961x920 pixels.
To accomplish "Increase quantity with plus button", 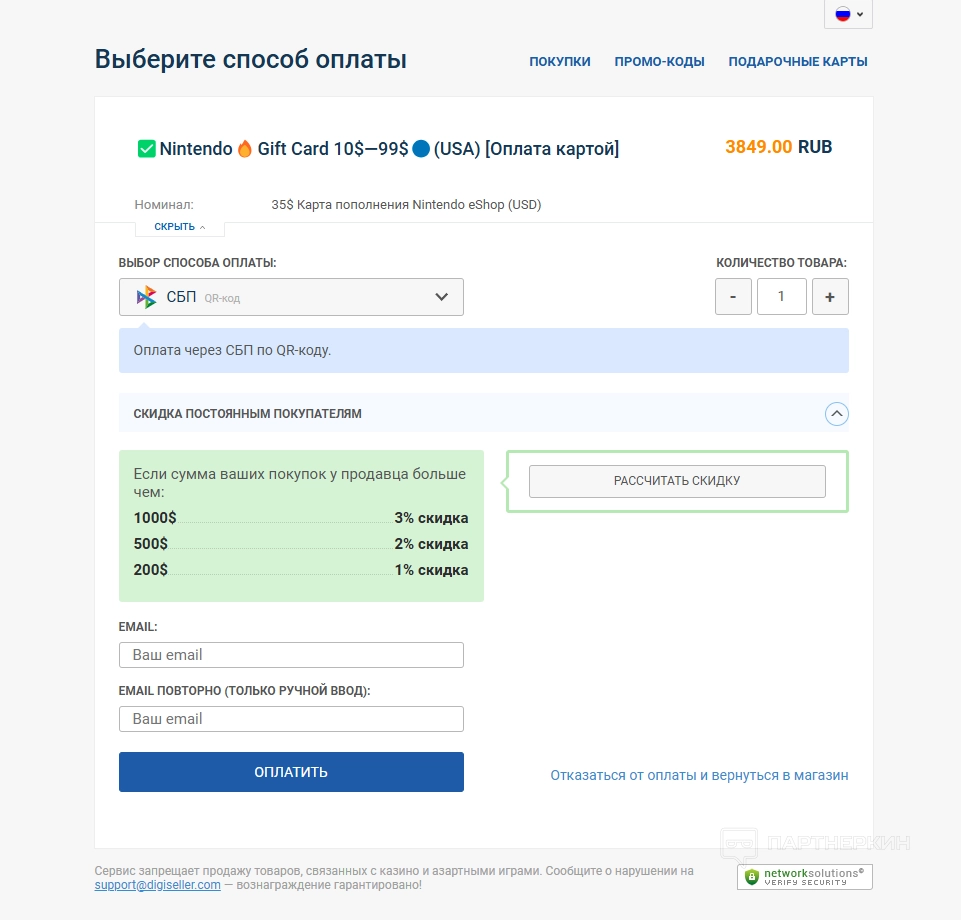I will tap(830, 297).
